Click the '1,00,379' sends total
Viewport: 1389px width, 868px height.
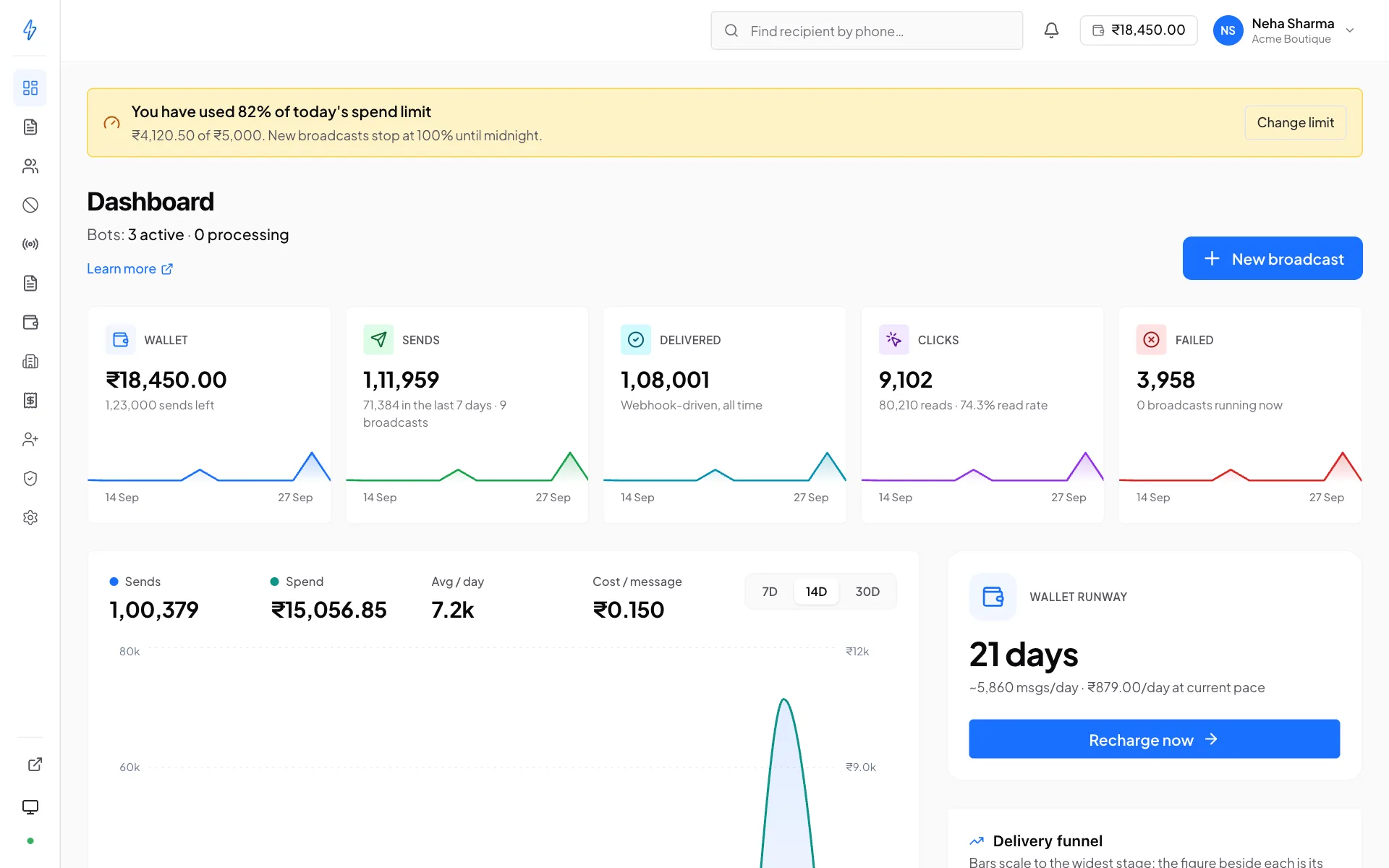pyautogui.click(x=154, y=610)
